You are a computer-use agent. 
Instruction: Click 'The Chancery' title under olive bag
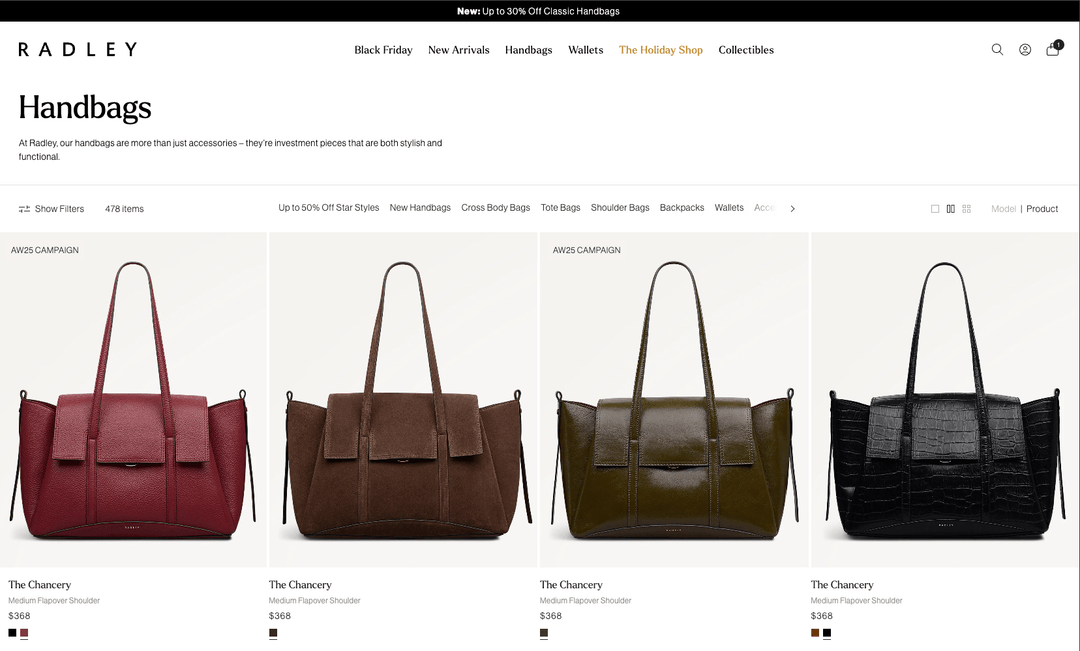pyautogui.click(x=571, y=585)
